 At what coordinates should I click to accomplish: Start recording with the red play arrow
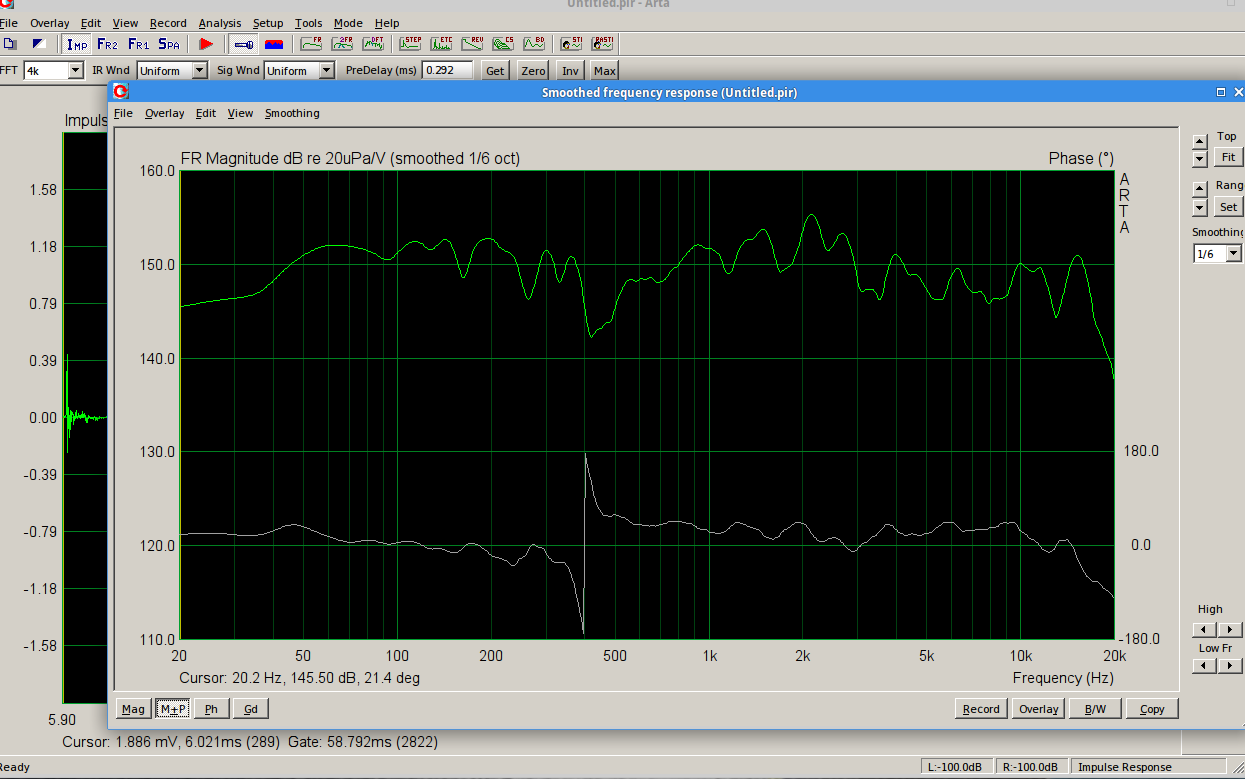coord(206,44)
